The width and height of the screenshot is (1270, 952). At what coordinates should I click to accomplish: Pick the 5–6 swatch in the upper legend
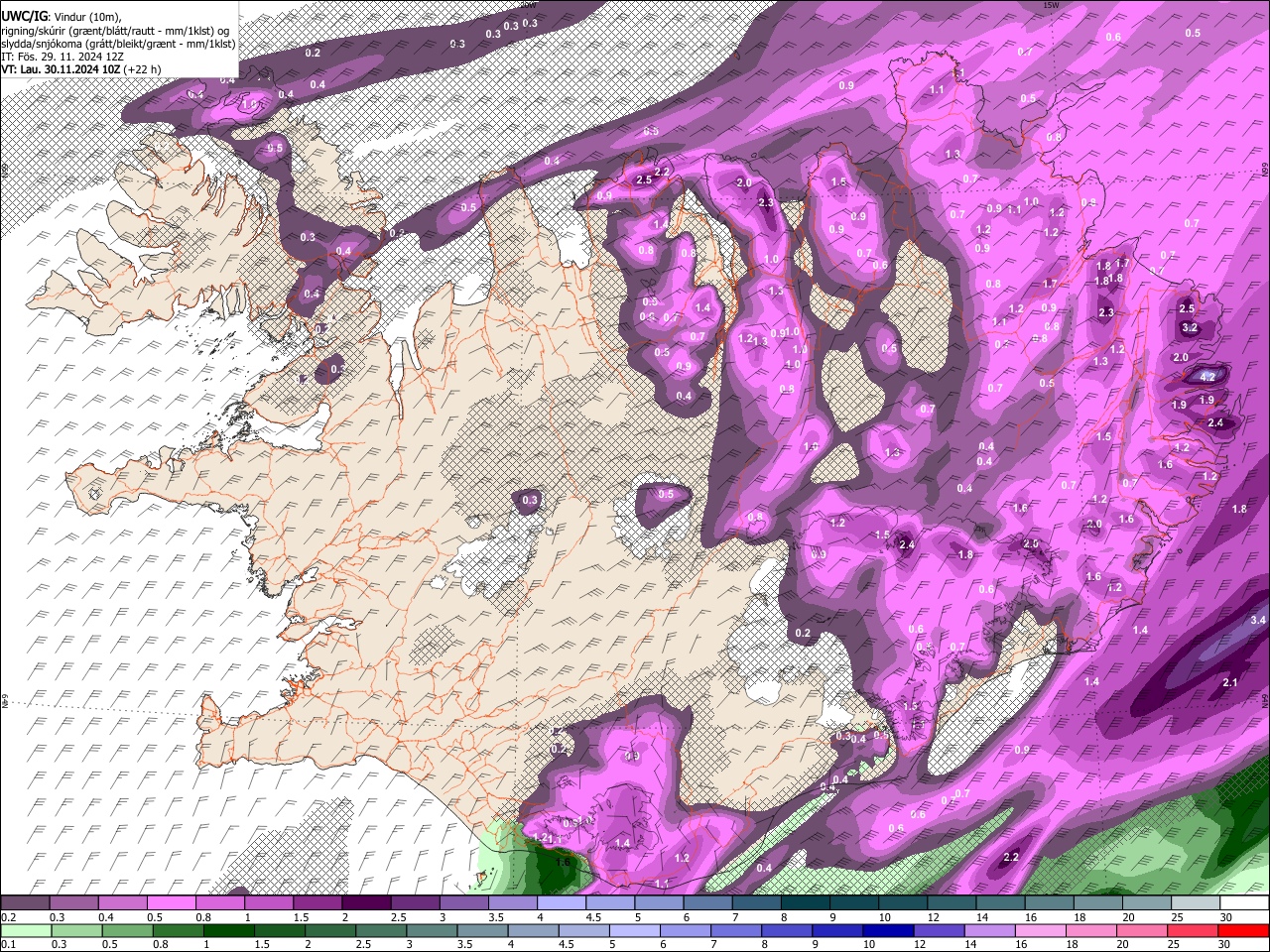point(659,903)
